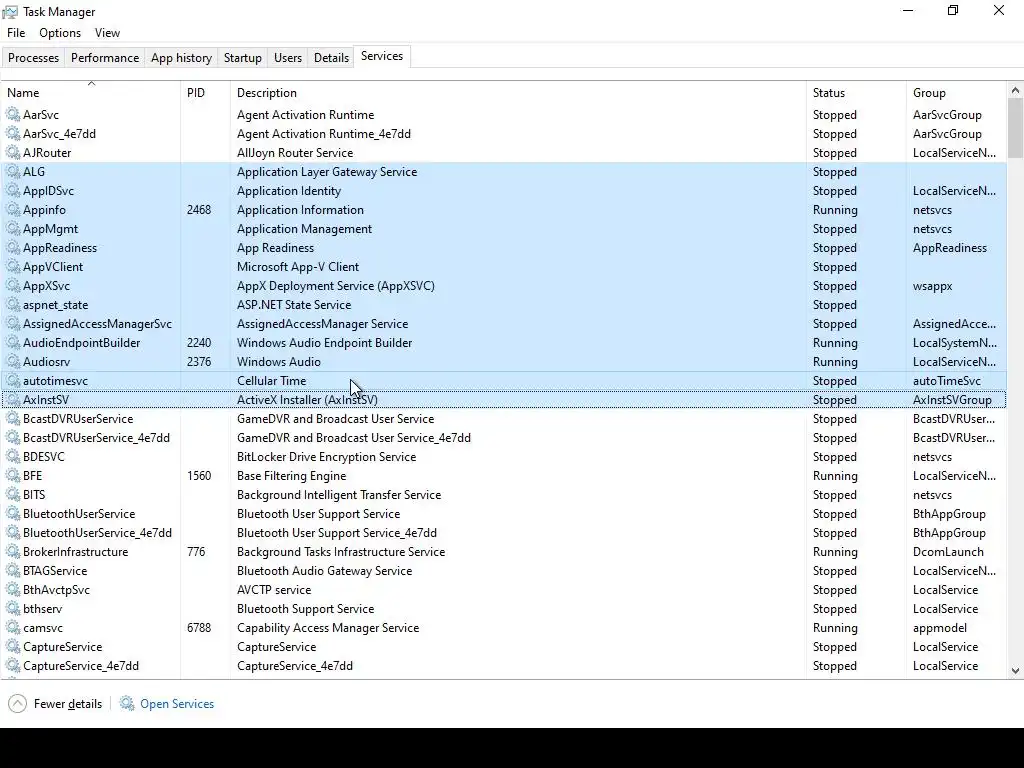Click the service icon next to ALG
This screenshot has width=1024, height=768.
click(13, 171)
